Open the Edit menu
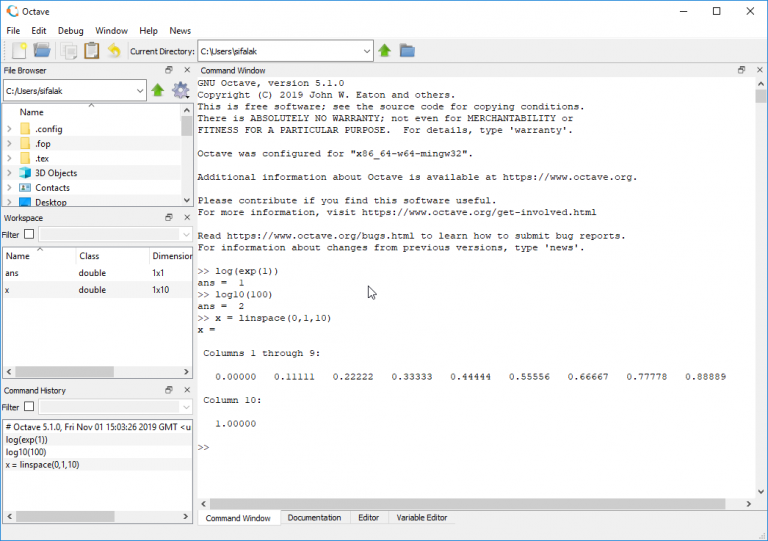The image size is (768, 541). [39, 30]
